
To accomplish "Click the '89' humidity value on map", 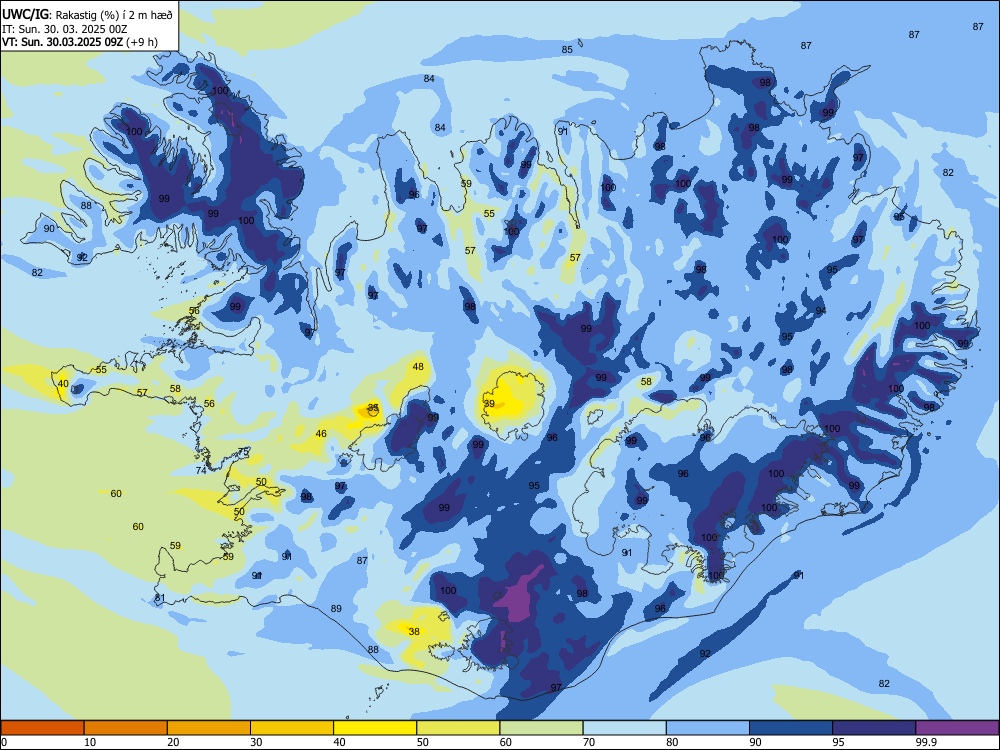I will click(336, 608).
